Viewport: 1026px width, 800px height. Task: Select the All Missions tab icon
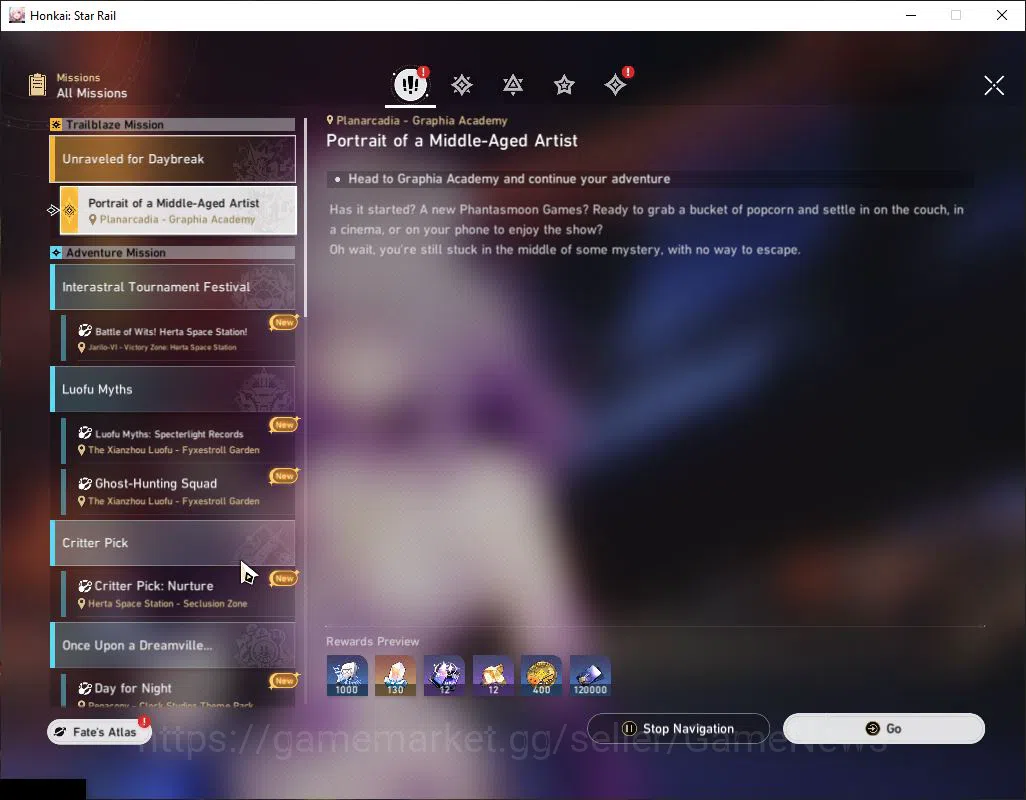tap(410, 84)
